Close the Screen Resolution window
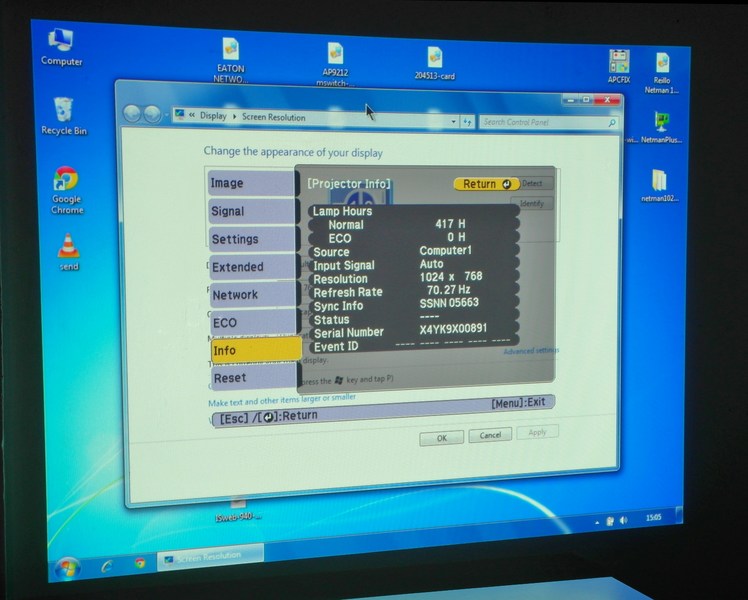The width and height of the screenshot is (748, 600). pyautogui.click(x=607, y=100)
